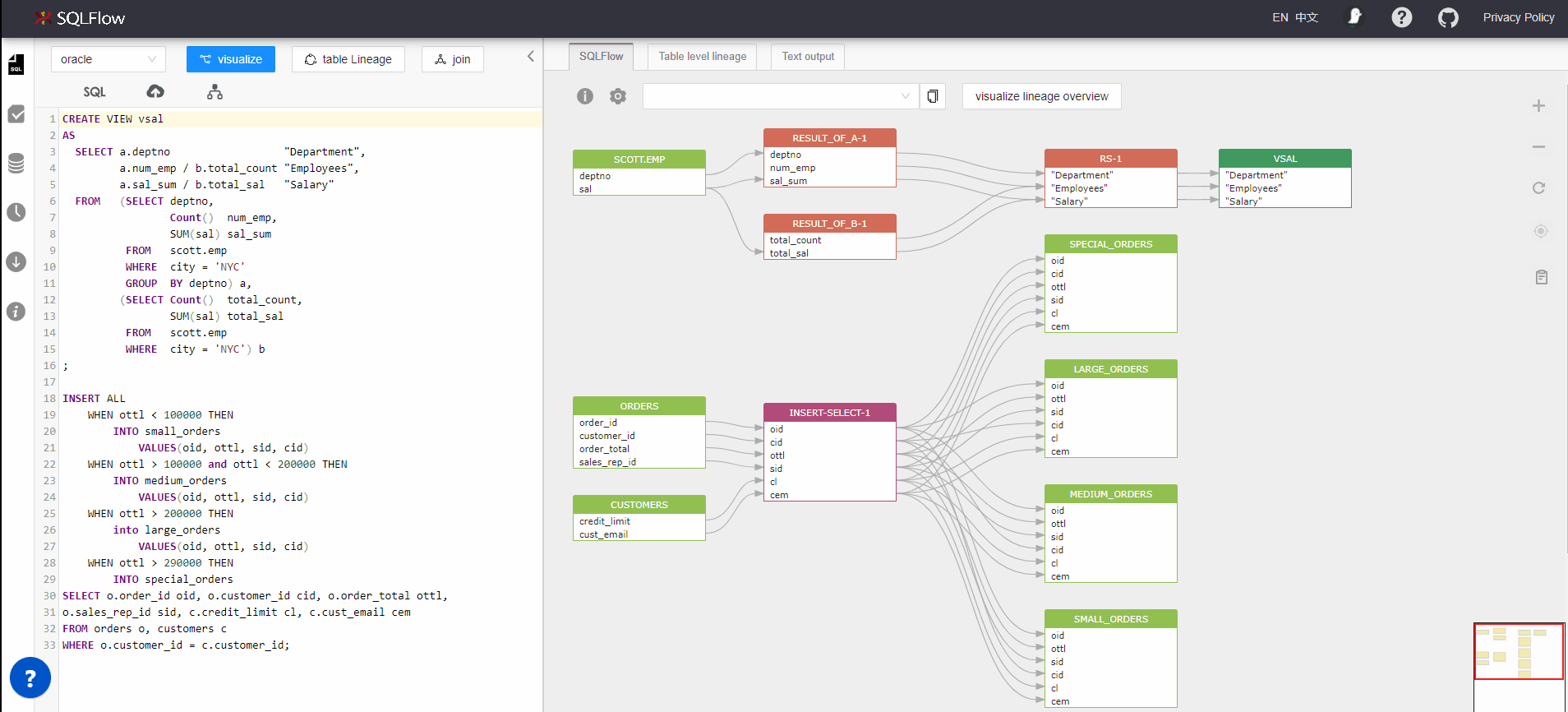
Task: Open the database icon in the left sidebar
Action: point(16,164)
